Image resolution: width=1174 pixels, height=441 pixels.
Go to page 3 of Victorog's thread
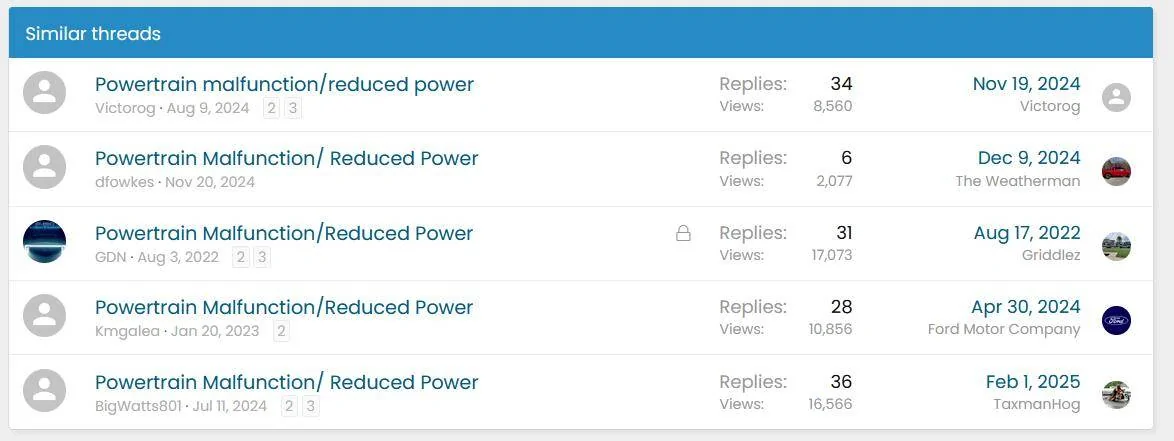293,108
